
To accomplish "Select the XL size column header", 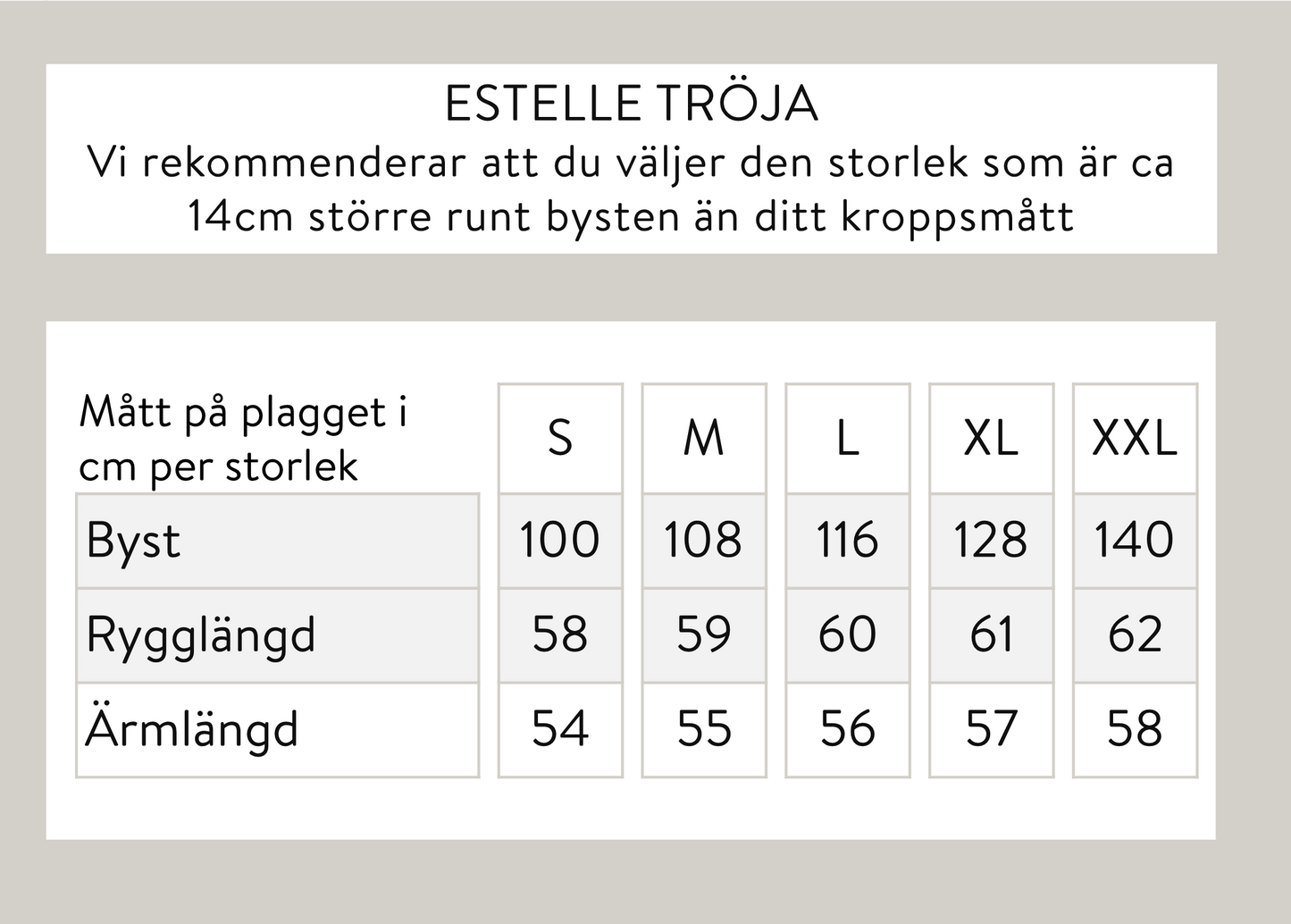I will point(991,439).
